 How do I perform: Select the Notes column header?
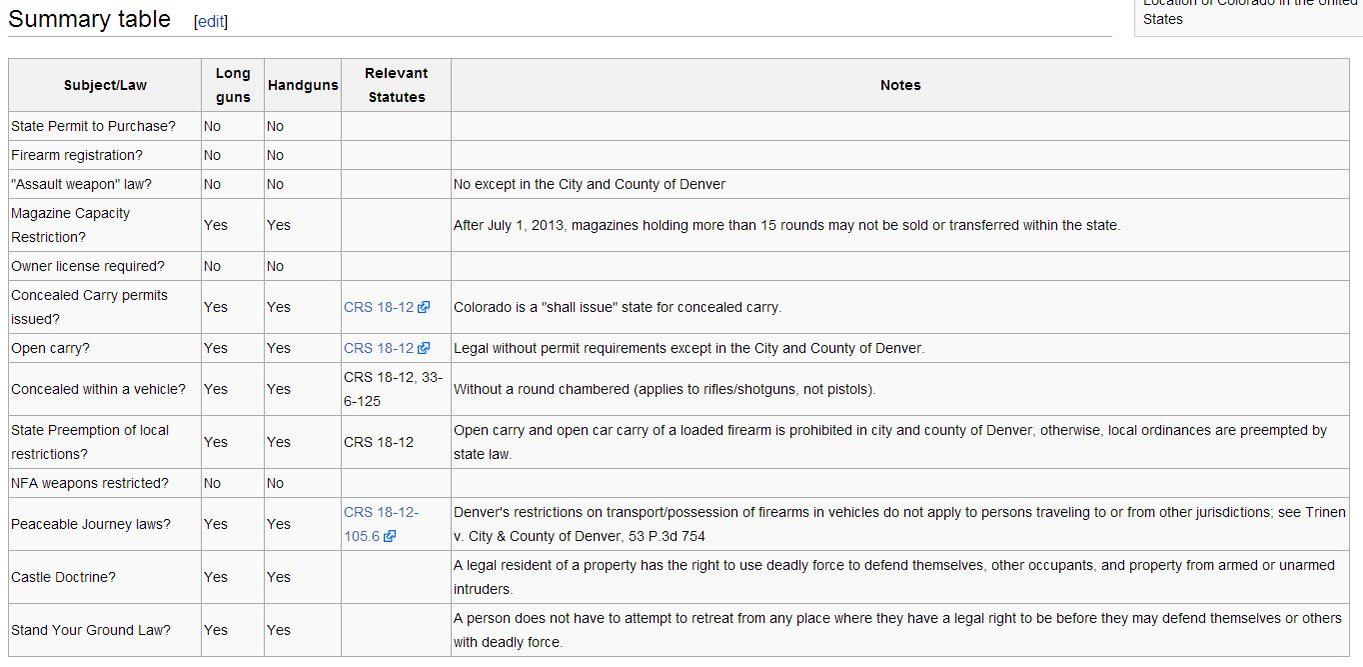click(900, 85)
